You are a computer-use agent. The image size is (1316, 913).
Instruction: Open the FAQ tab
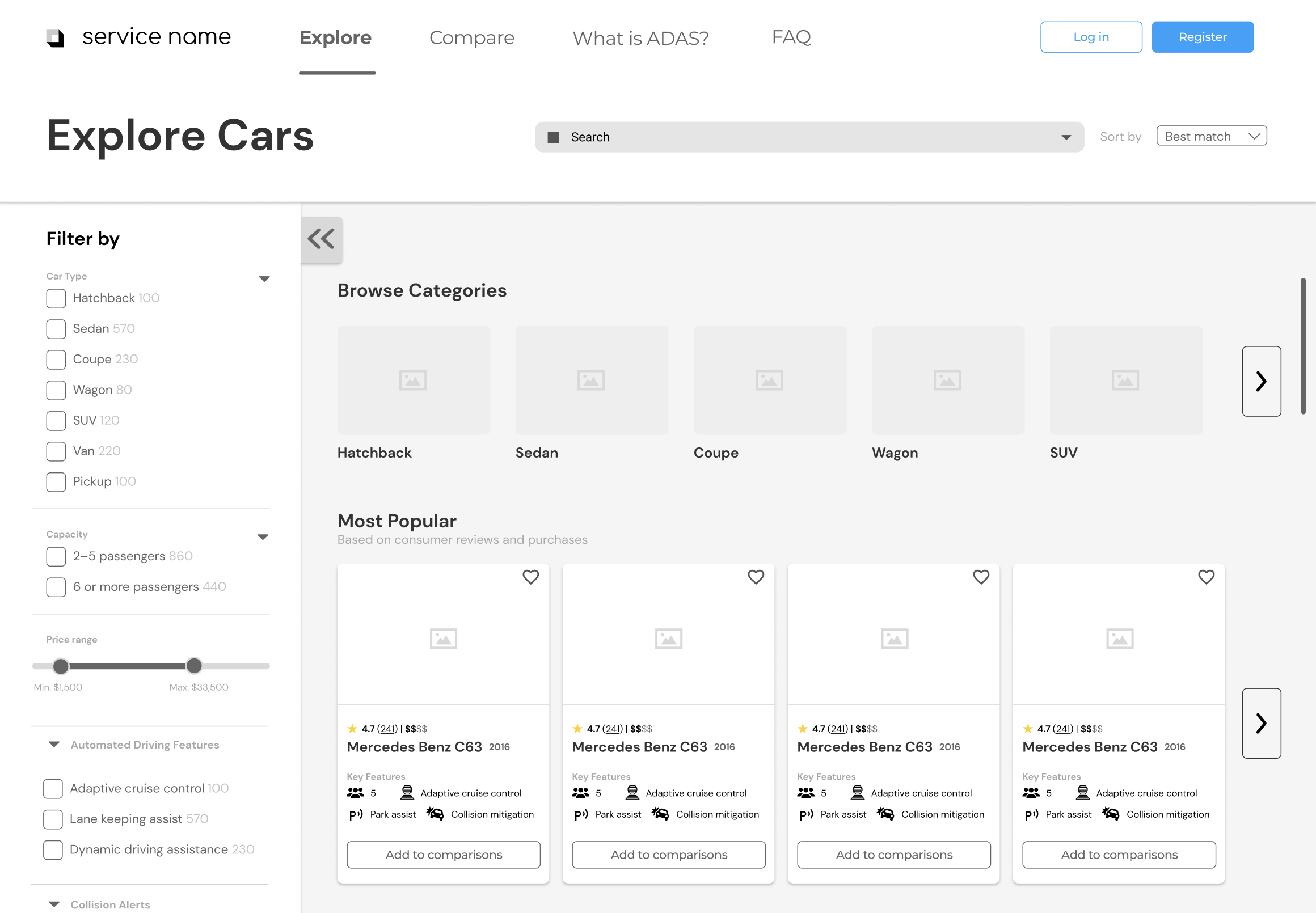pos(791,37)
